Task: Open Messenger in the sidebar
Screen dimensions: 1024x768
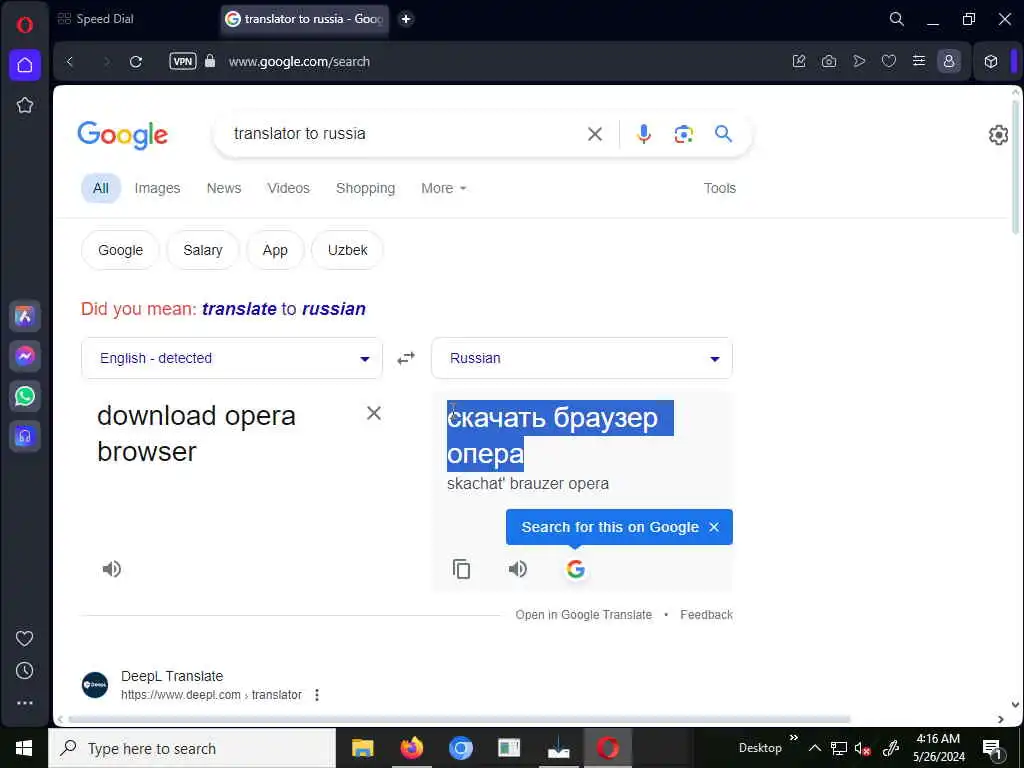Action: [x=25, y=356]
